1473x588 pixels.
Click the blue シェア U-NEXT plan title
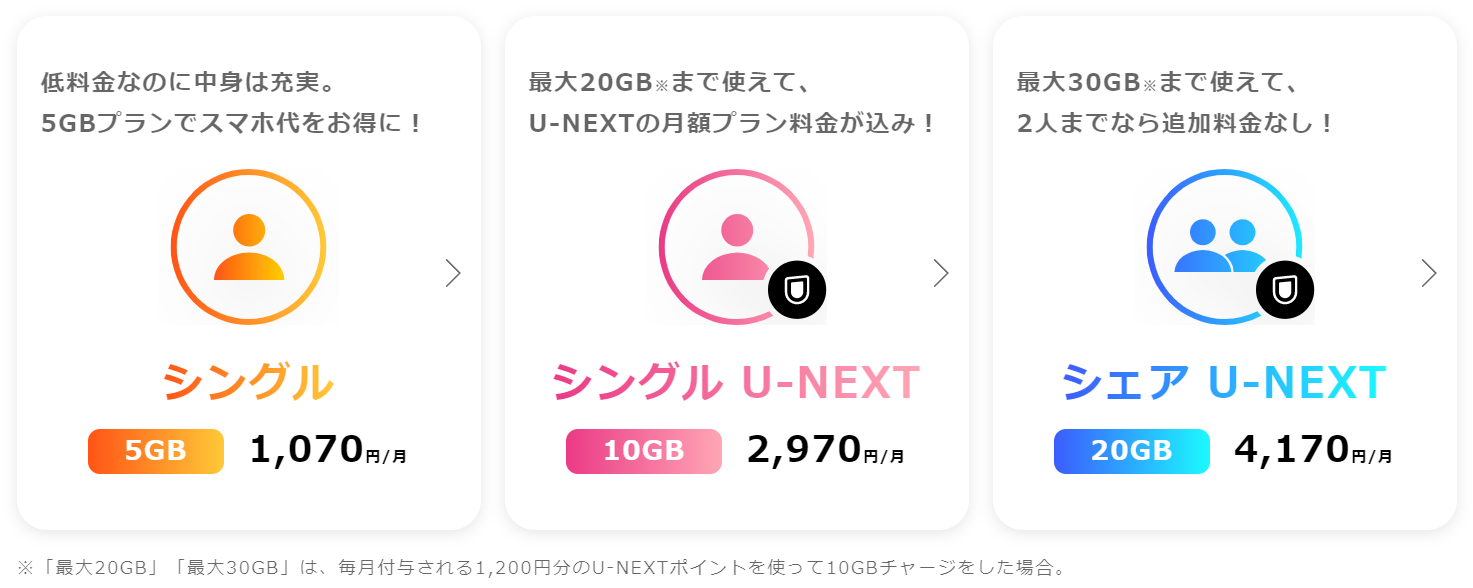(1224, 382)
